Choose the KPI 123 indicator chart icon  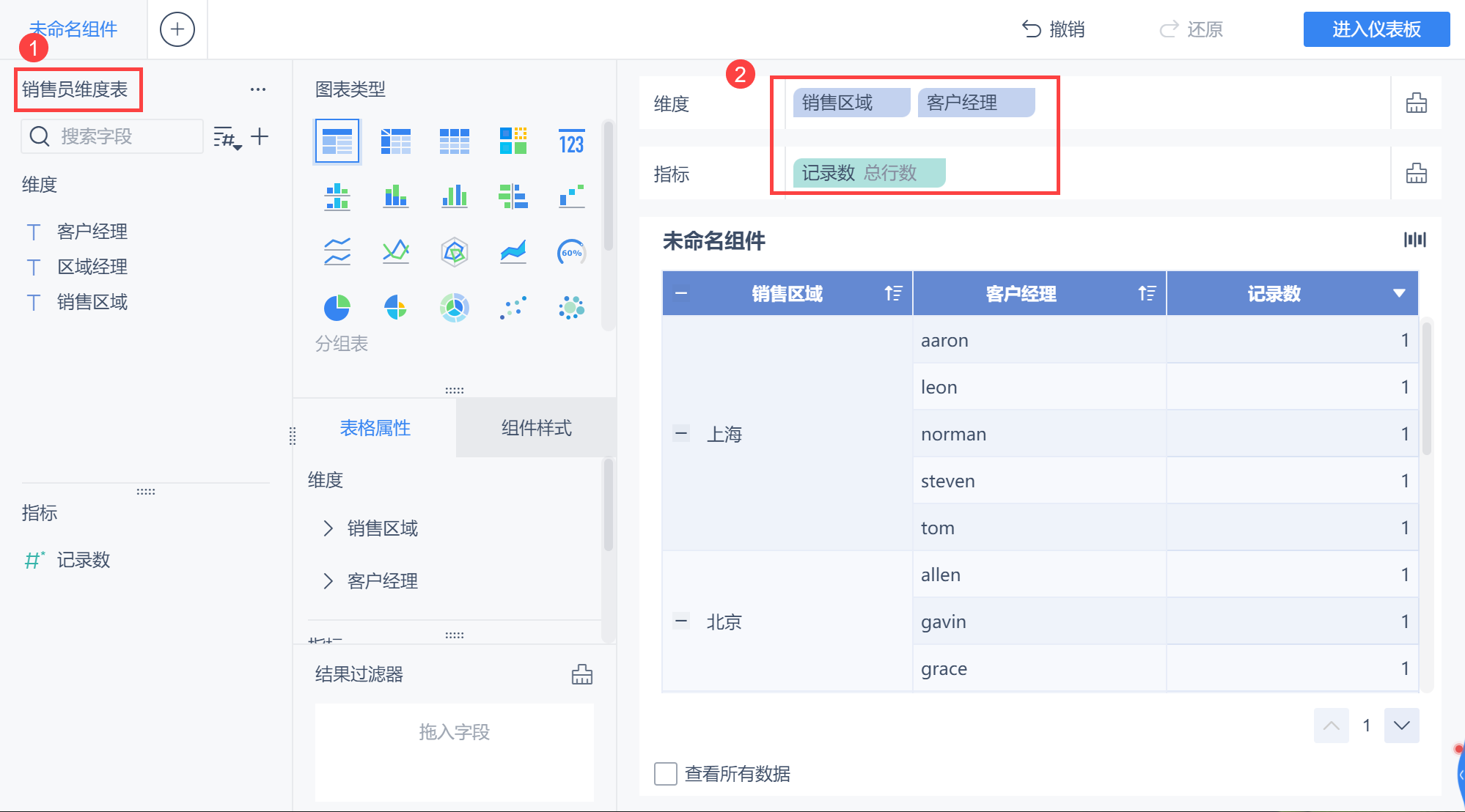click(571, 141)
